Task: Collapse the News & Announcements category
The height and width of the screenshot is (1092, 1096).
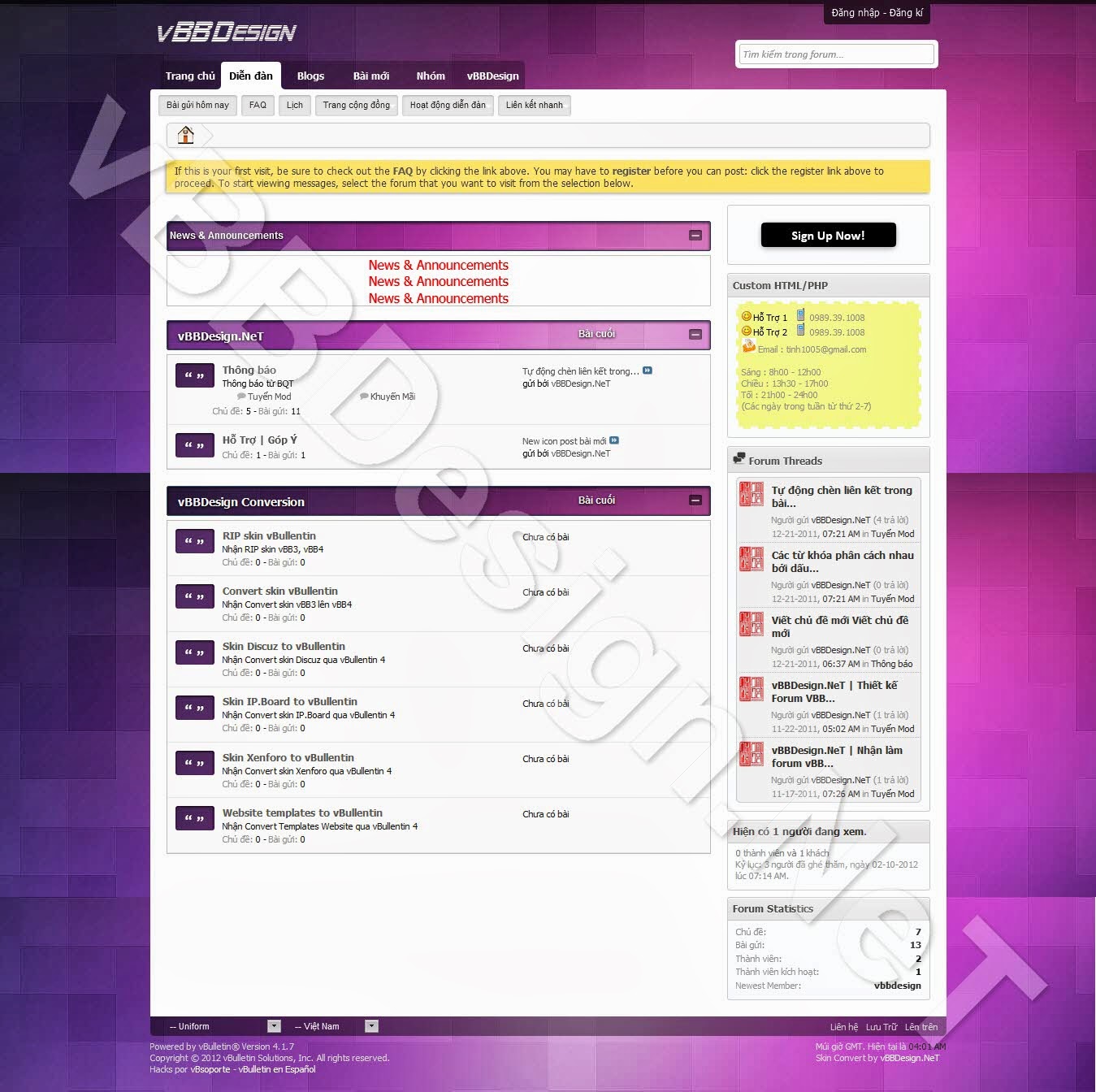Action: point(695,236)
